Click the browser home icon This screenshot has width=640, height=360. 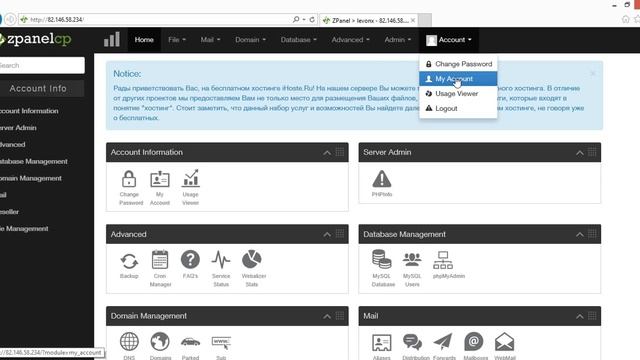click(x=625, y=19)
